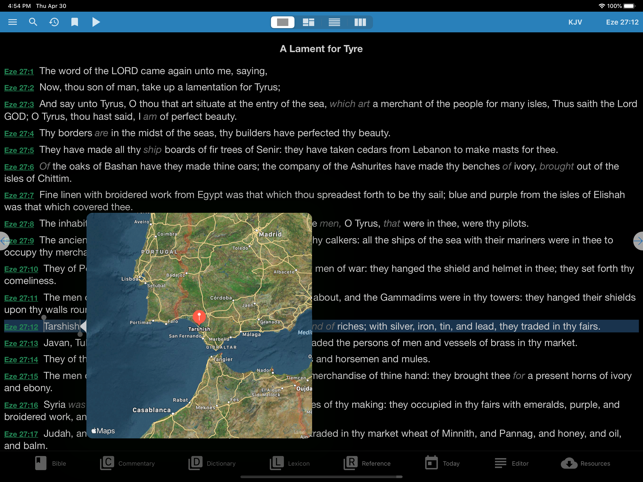Open the Resources download tab
Screen dimensions: 643x482
(586, 464)
